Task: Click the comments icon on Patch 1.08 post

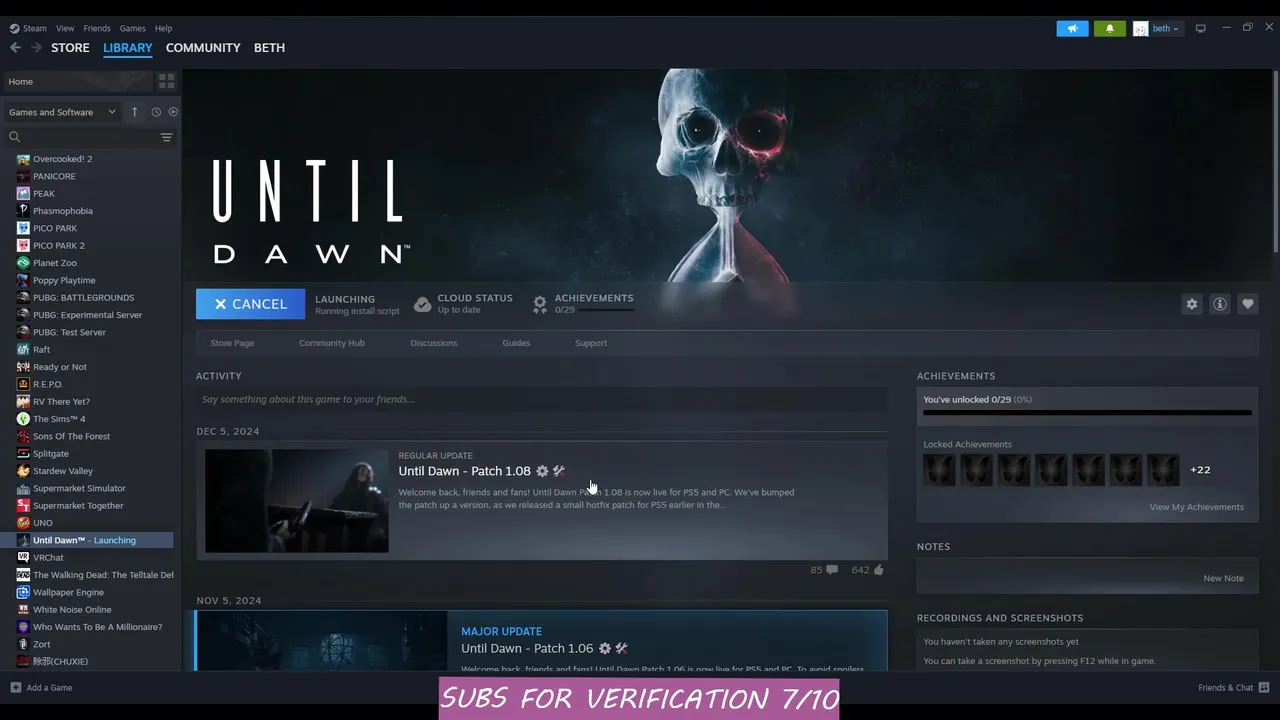Action: [832, 570]
